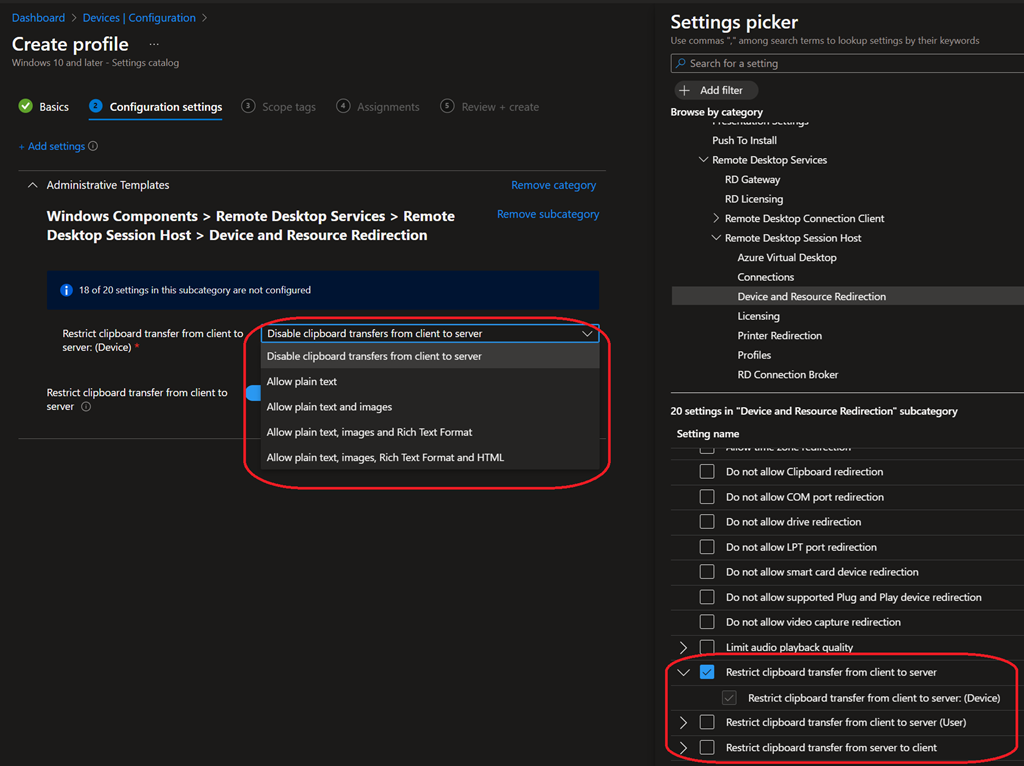
Task: Click the green Basics step checkmark icon
Action: point(26,106)
